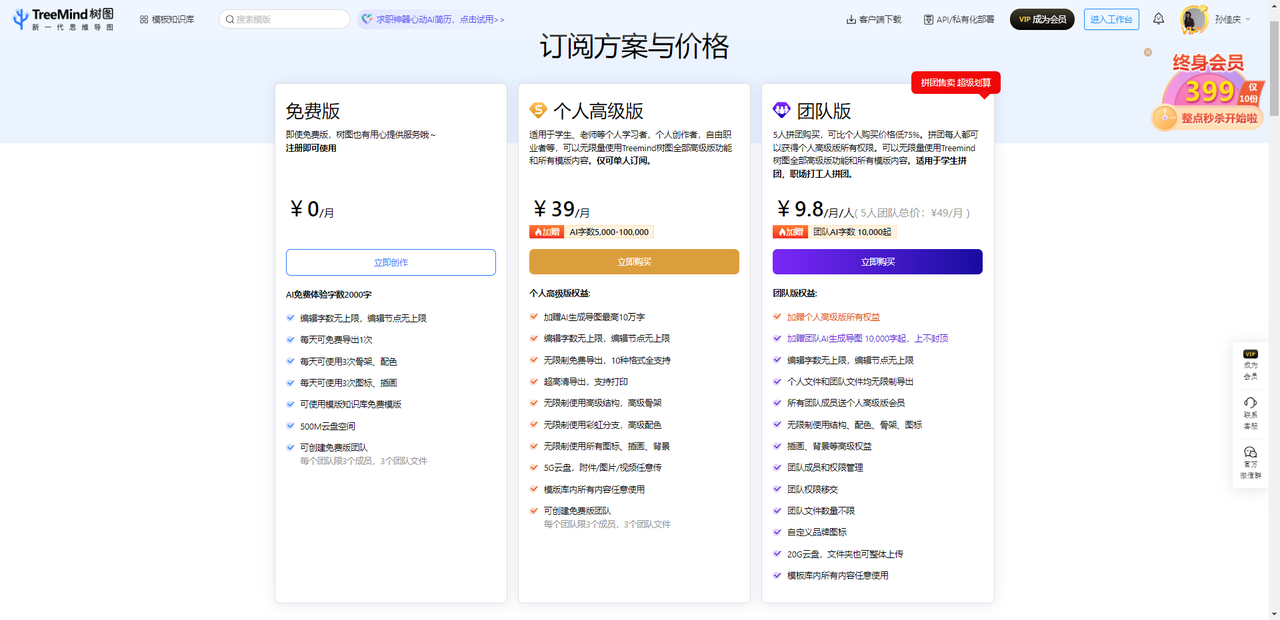Click the 进入工作台 button
This screenshot has width=1280, height=620.
pyautogui.click(x=1111, y=19)
